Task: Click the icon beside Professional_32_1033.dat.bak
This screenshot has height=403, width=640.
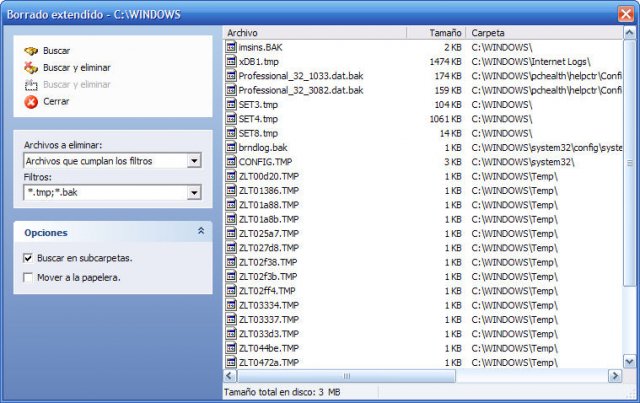Action: pyautogui.click(x=231, y=76)
